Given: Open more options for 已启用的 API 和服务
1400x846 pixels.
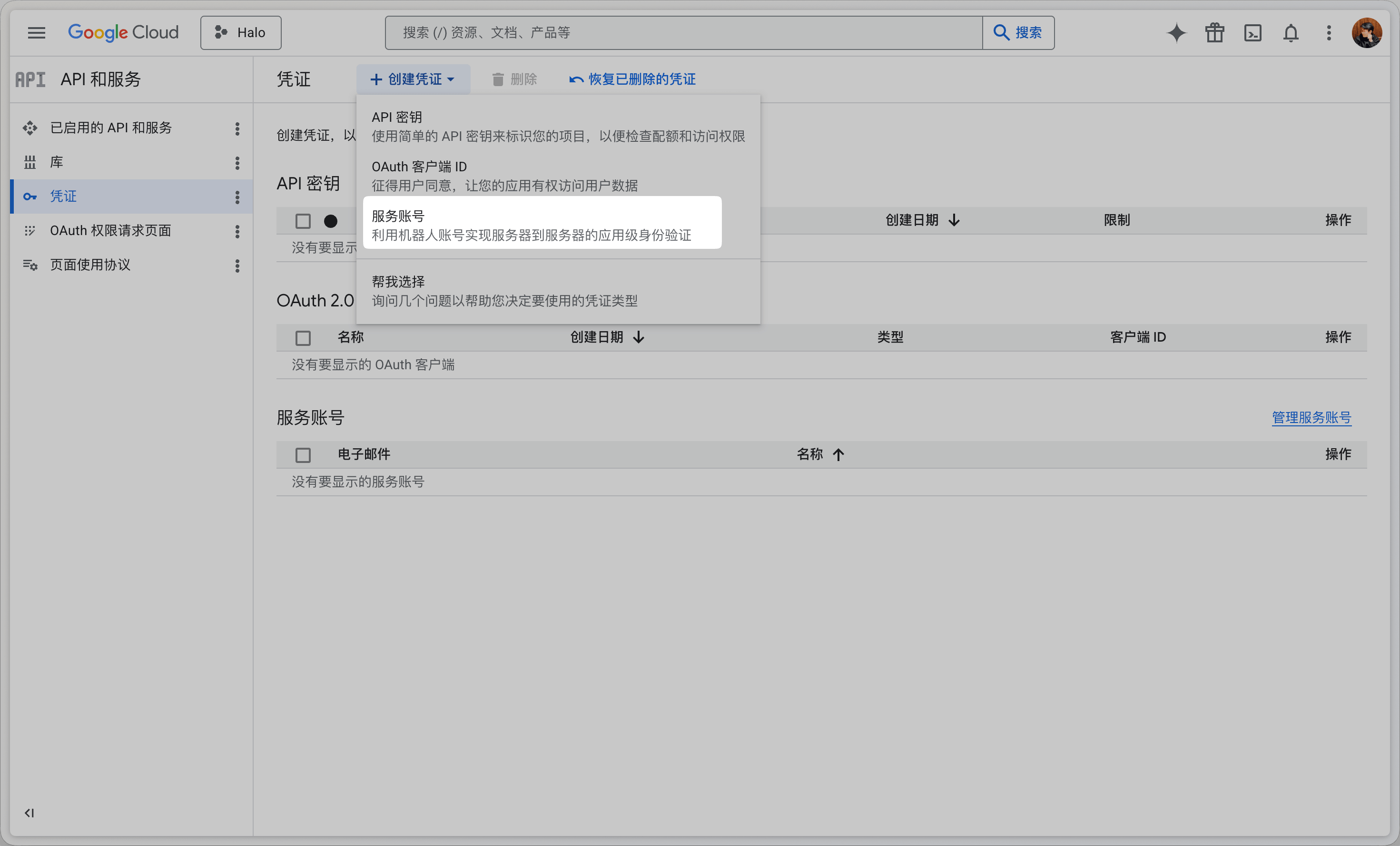Looking at the screenshot, I should [x=237, y=128].
